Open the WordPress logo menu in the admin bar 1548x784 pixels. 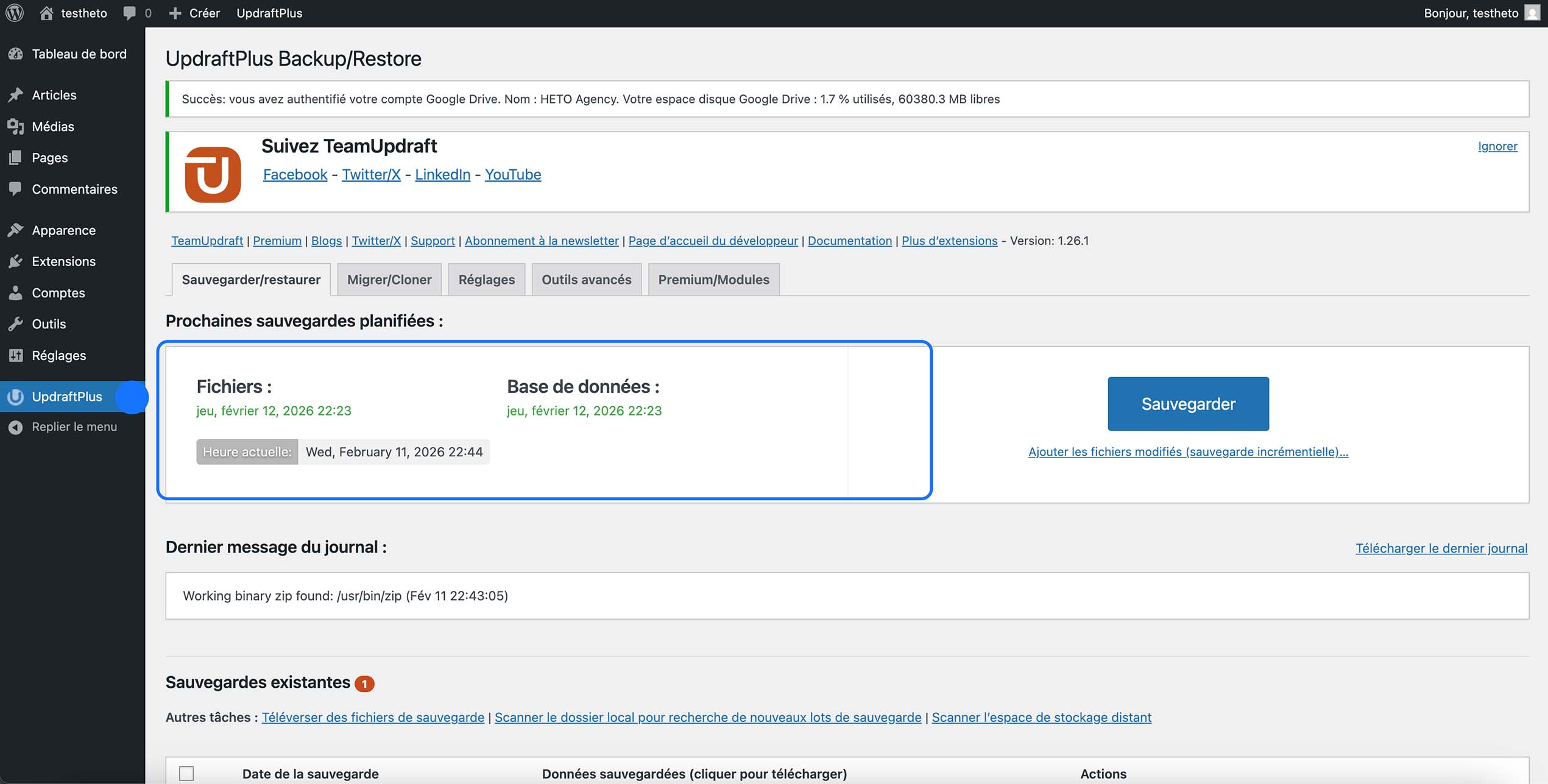13,13
